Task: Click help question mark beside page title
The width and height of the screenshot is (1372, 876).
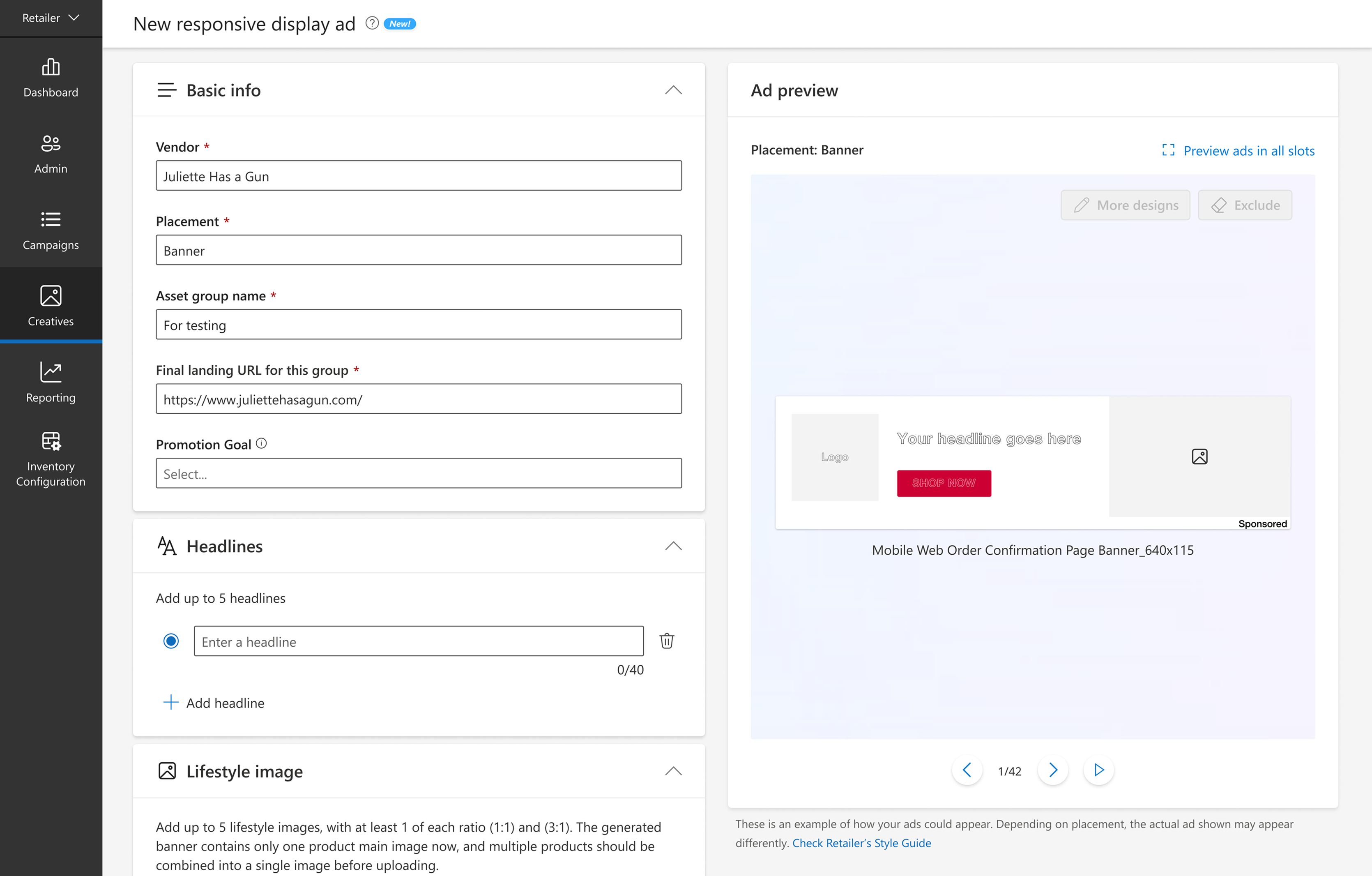Action: pyautogui.click(x=371, y=23)
